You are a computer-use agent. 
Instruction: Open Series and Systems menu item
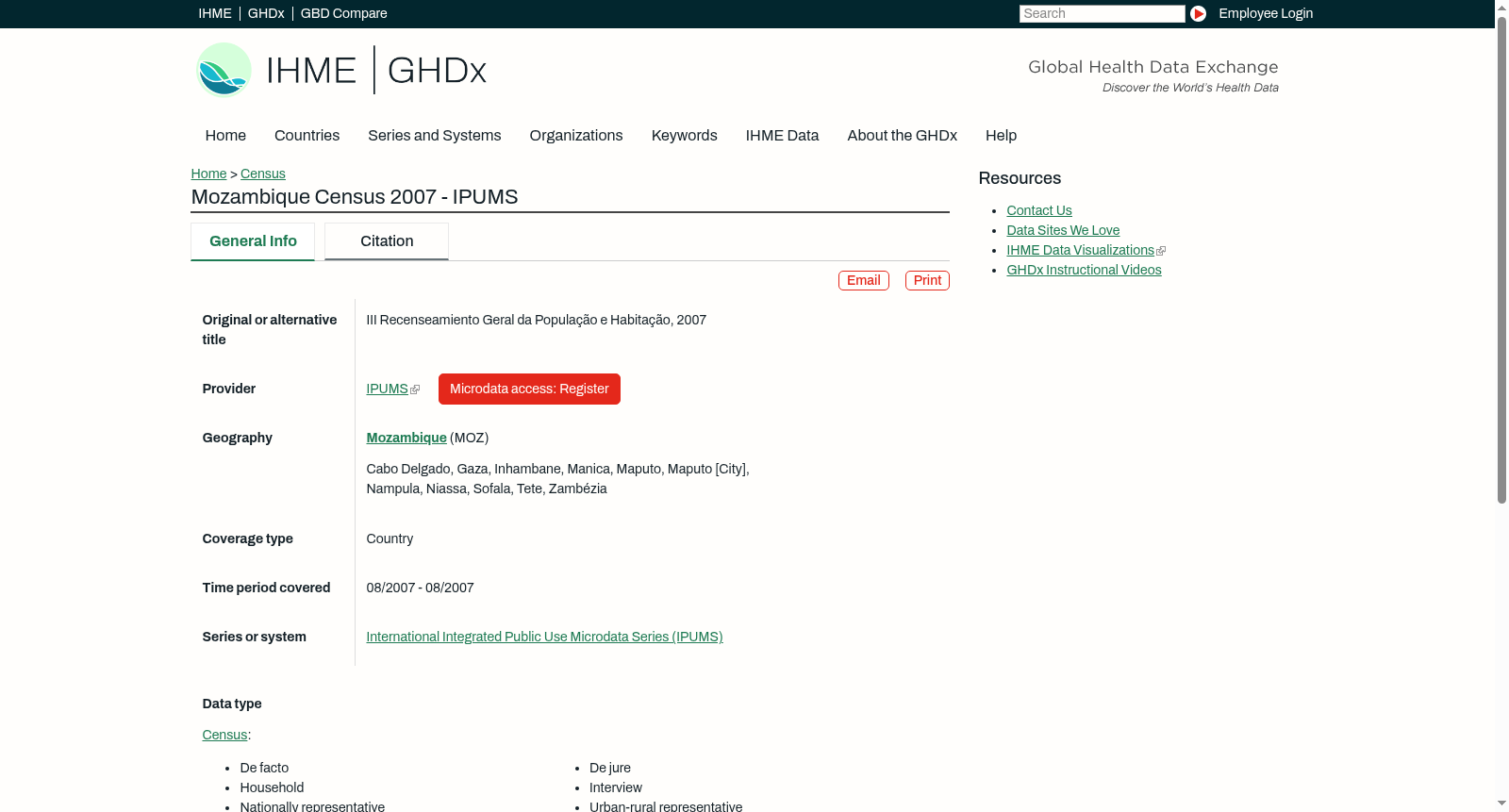[435, 136]
